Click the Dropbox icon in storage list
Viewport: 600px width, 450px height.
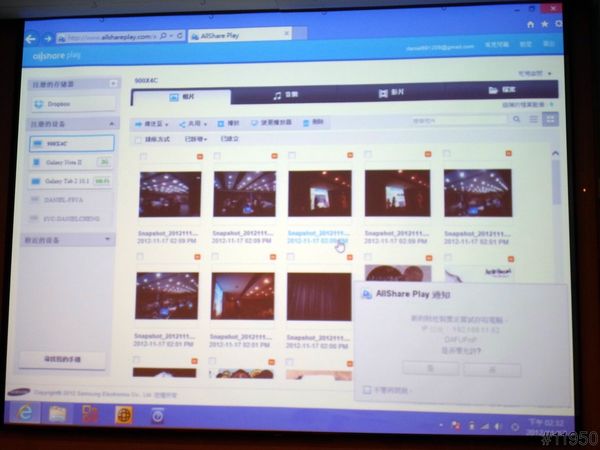click(x=39, y=104)
